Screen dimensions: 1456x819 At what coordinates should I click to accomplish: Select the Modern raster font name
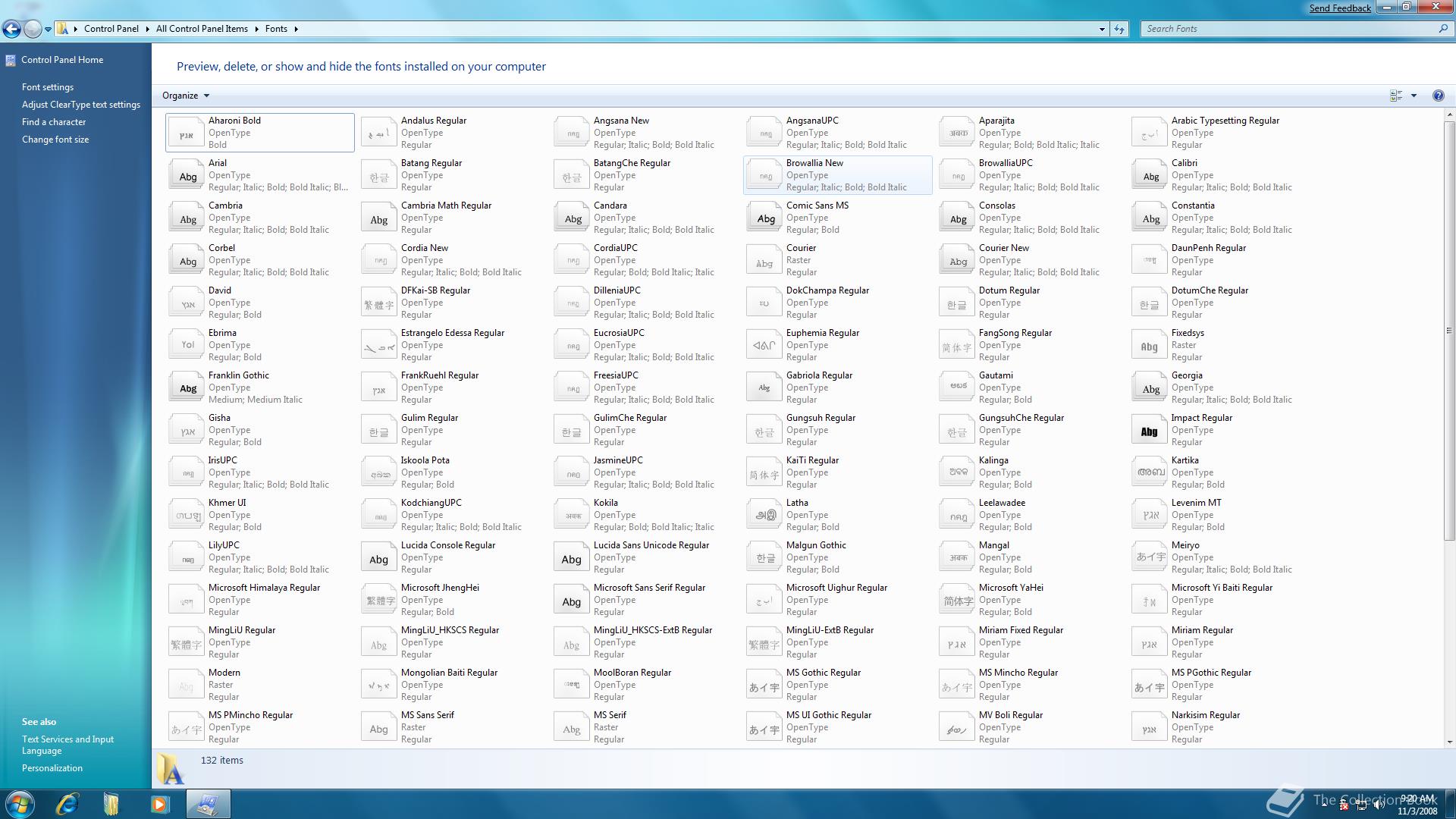(x=224, y=673)
